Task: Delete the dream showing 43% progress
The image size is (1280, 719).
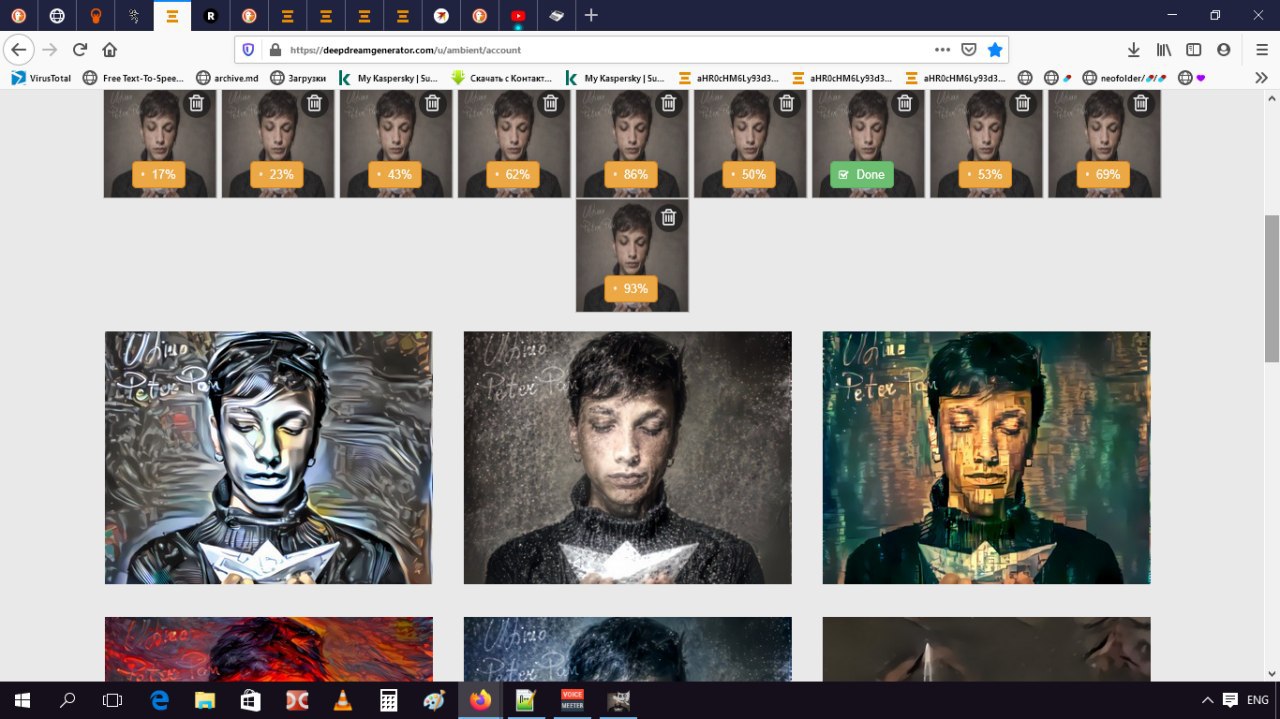Action: click(x=433, y=103)
